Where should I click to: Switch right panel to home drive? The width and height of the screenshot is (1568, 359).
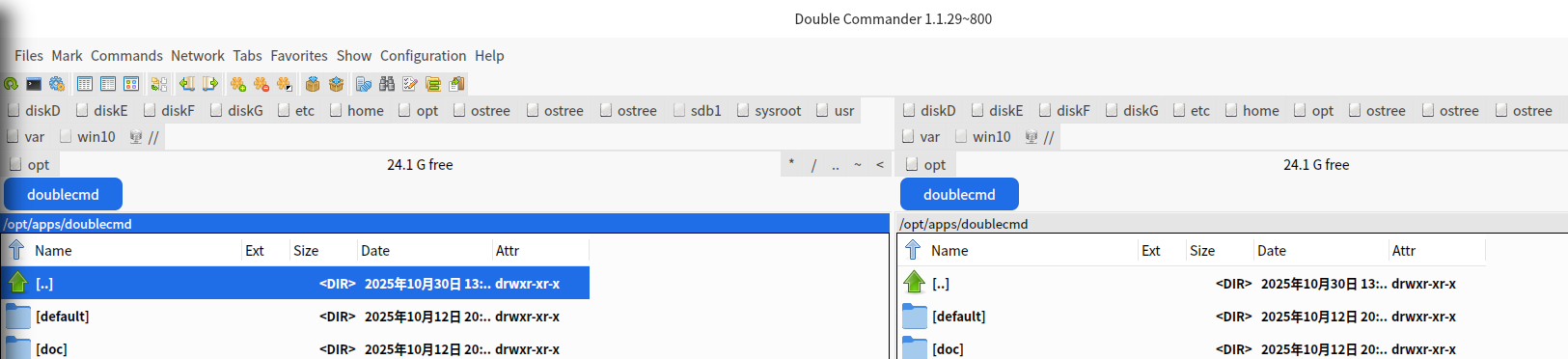click(1252, 111)
